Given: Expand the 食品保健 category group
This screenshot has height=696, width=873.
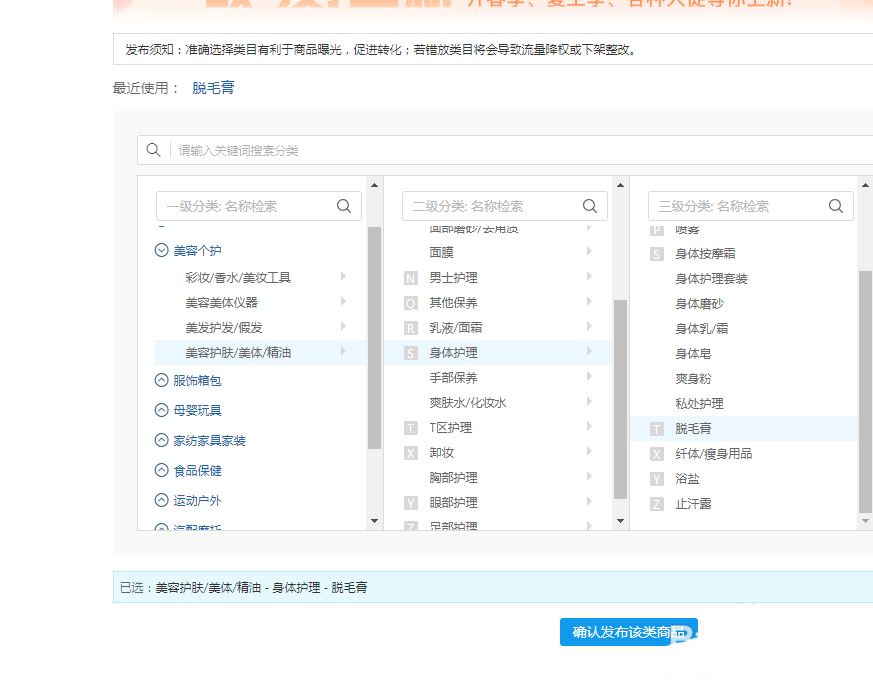Looking at the screenshot, I should coord(161,470).
